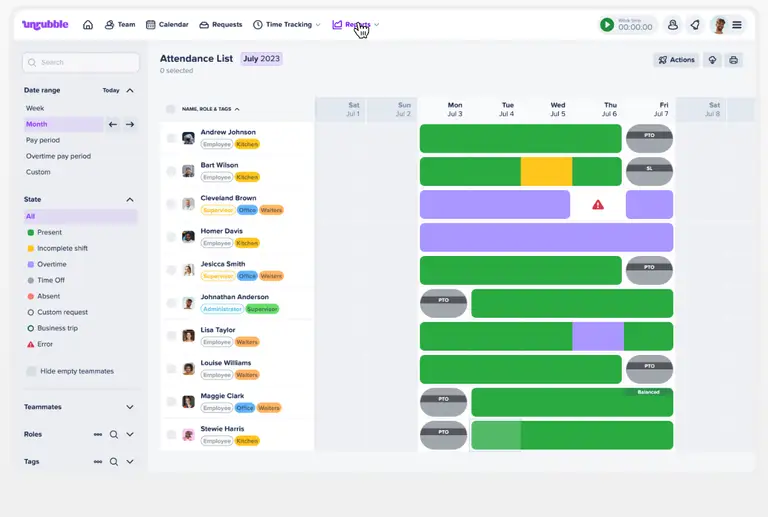Collapse the State filter section
This screenshot has height=517, width=768.
tap(130, 200)
